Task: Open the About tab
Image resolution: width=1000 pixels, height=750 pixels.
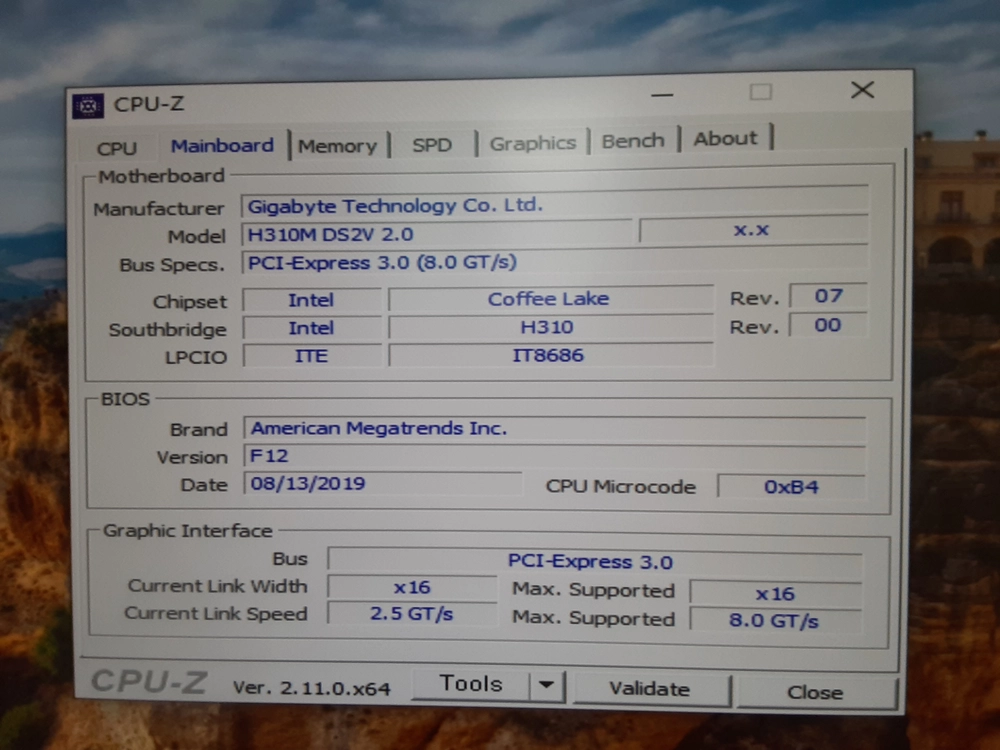Action: point(726,138)
